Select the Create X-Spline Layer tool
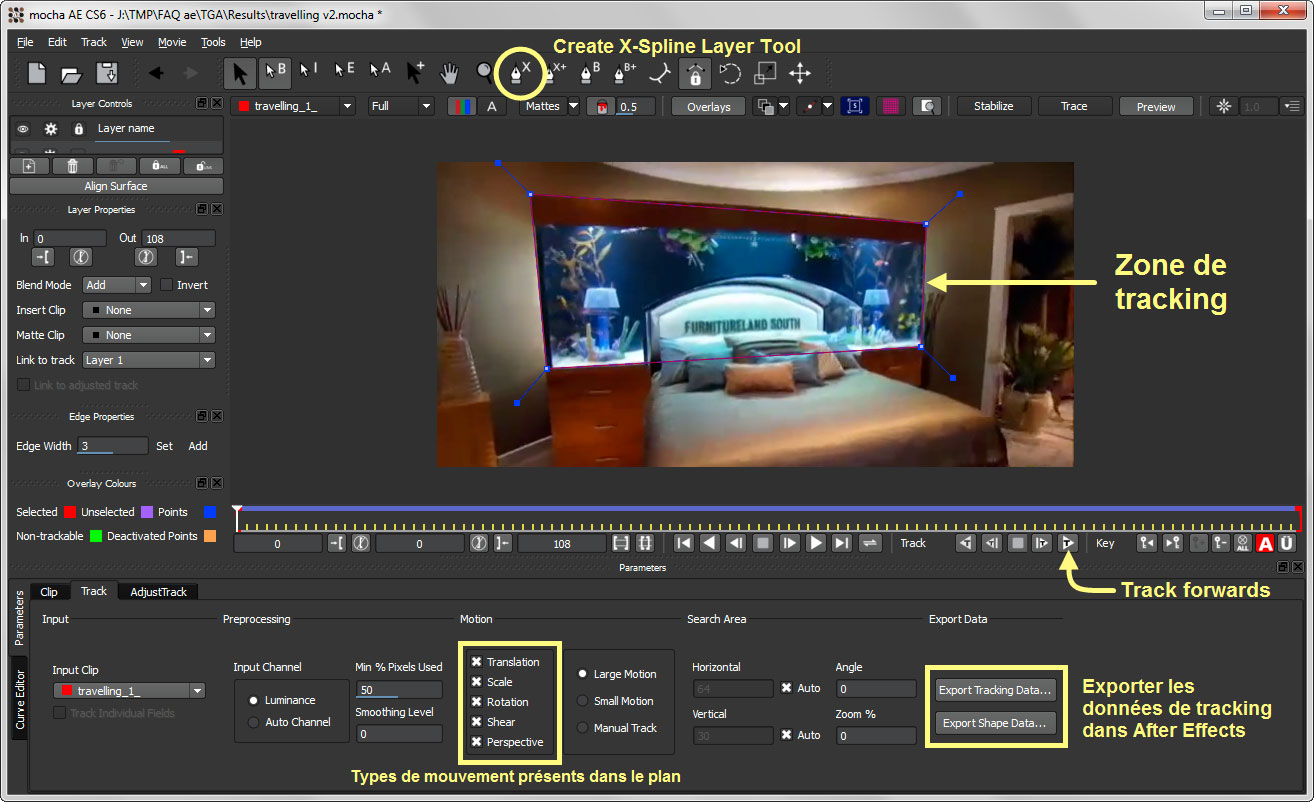 pyautogui.click(x=520, y=73)
